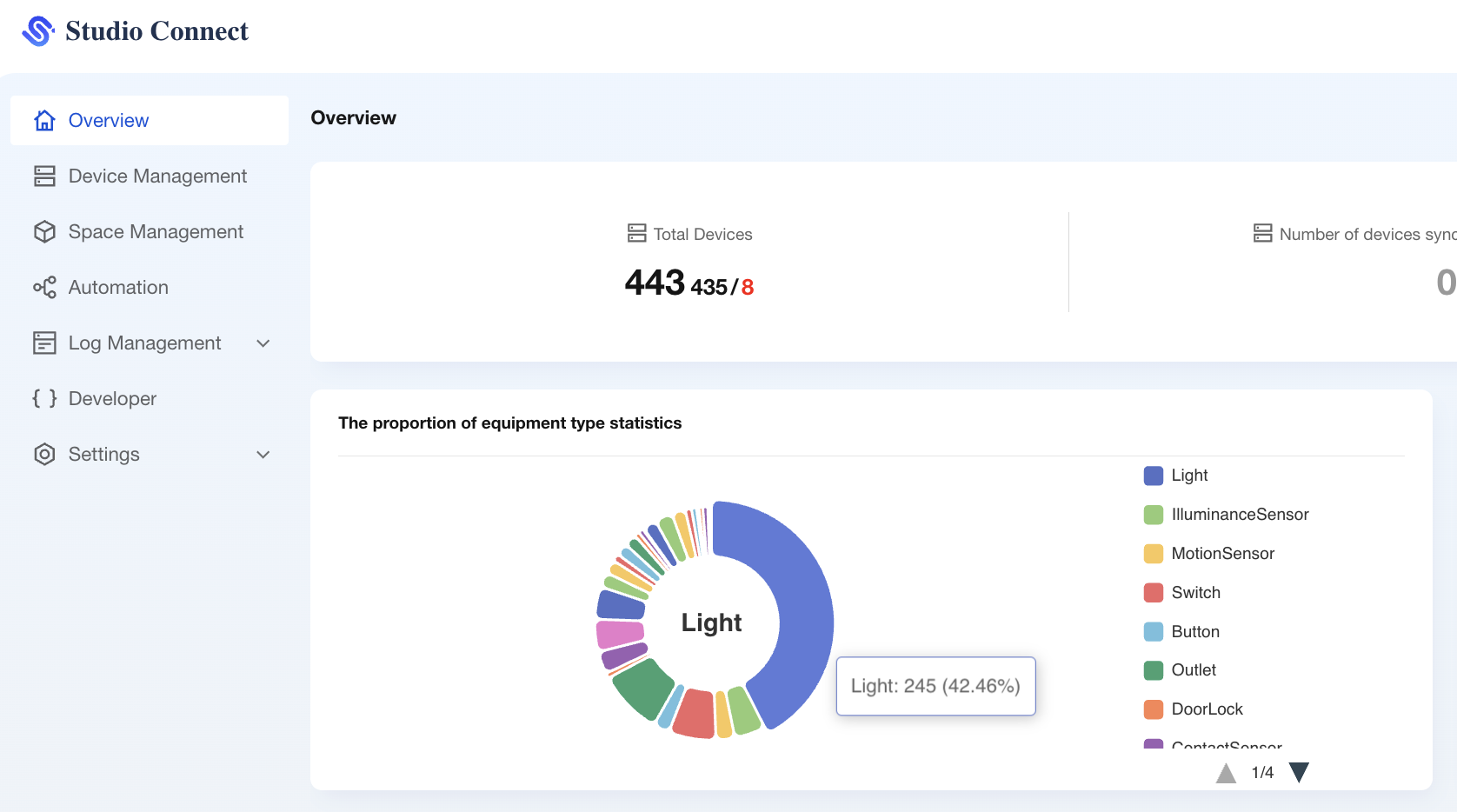
Task: Click the Developer curly braces icon
Action: click(44, 399)
